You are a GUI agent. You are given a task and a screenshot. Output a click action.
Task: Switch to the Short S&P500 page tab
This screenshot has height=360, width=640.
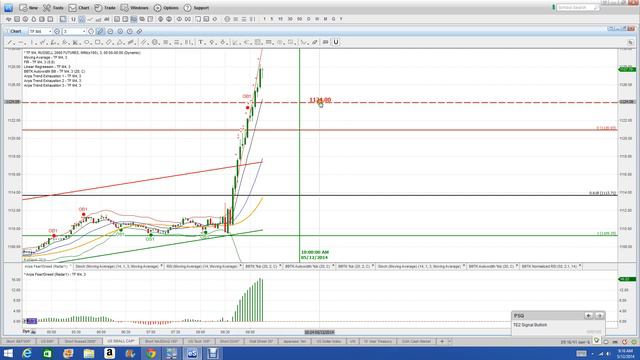pyautogui.click(x=18, y=341)
